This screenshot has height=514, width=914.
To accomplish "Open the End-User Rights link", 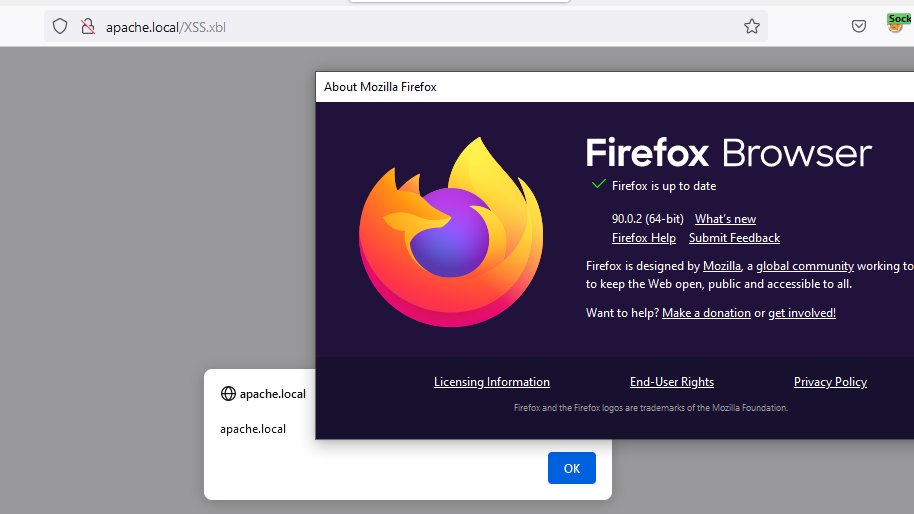I will [672, 382].
